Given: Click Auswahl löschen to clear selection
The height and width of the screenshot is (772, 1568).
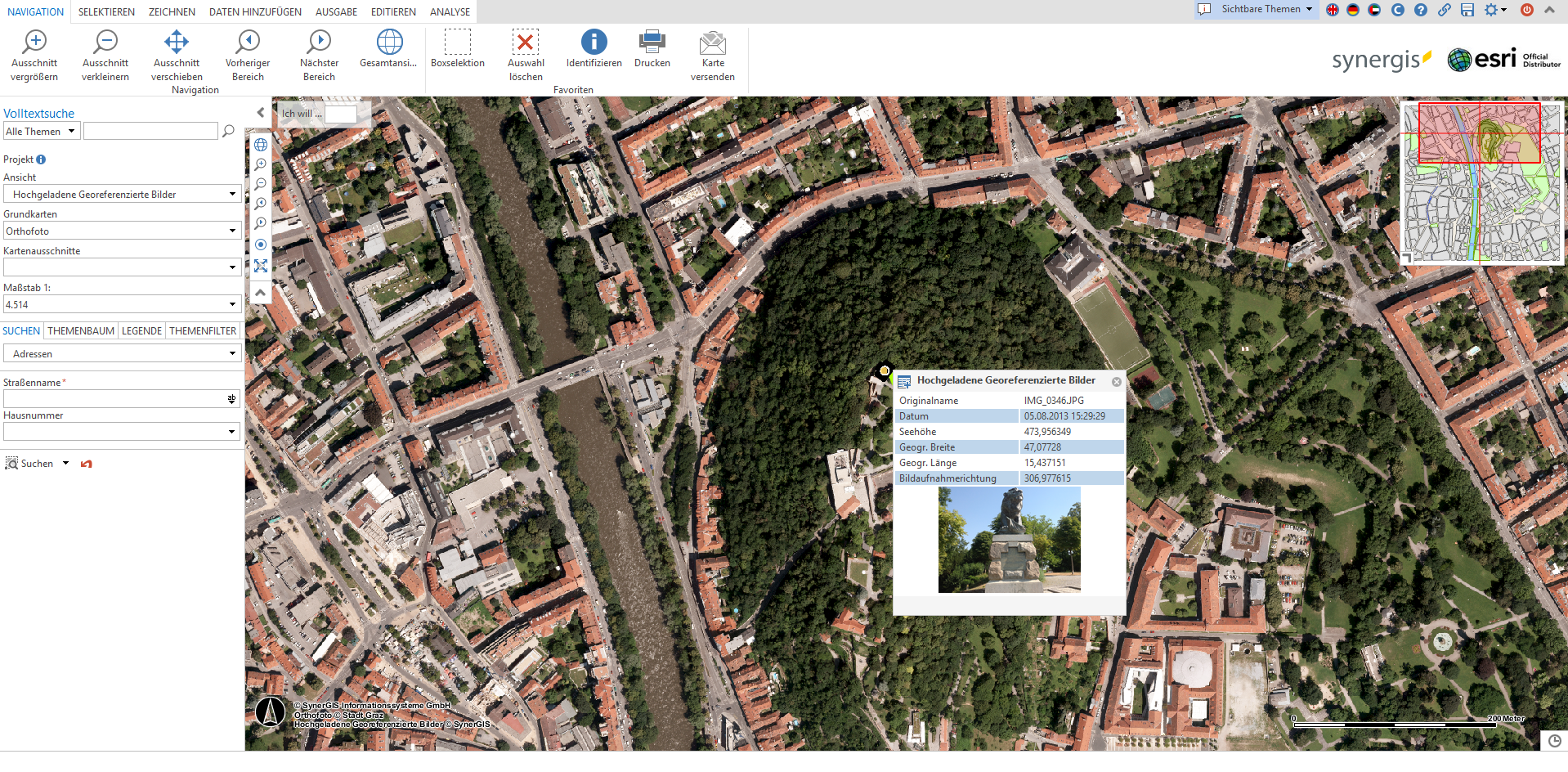Looking at the screenshot, I should (x=525, y=51).
